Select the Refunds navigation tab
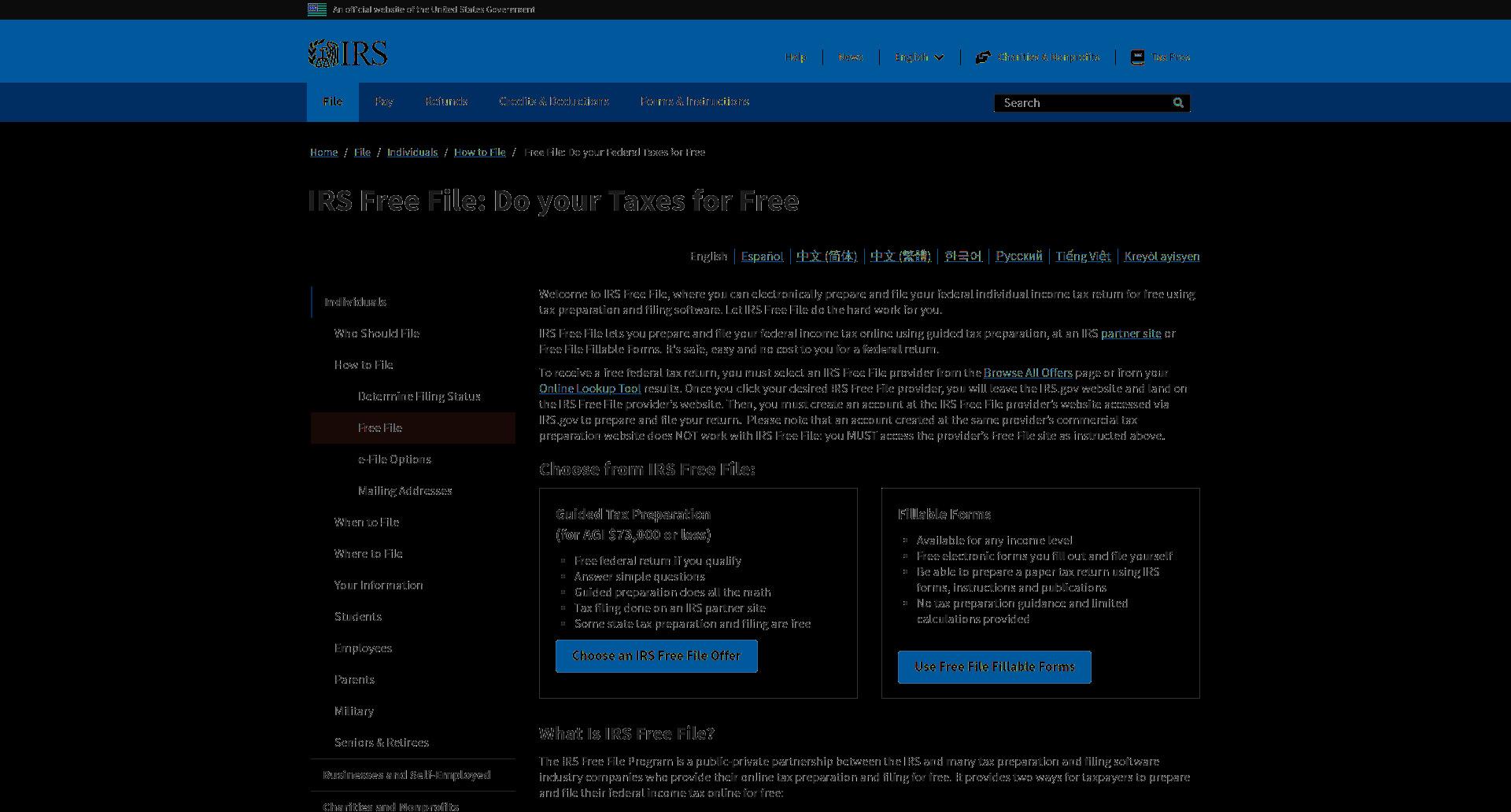1511x812 pixels. tap(446, 101)
